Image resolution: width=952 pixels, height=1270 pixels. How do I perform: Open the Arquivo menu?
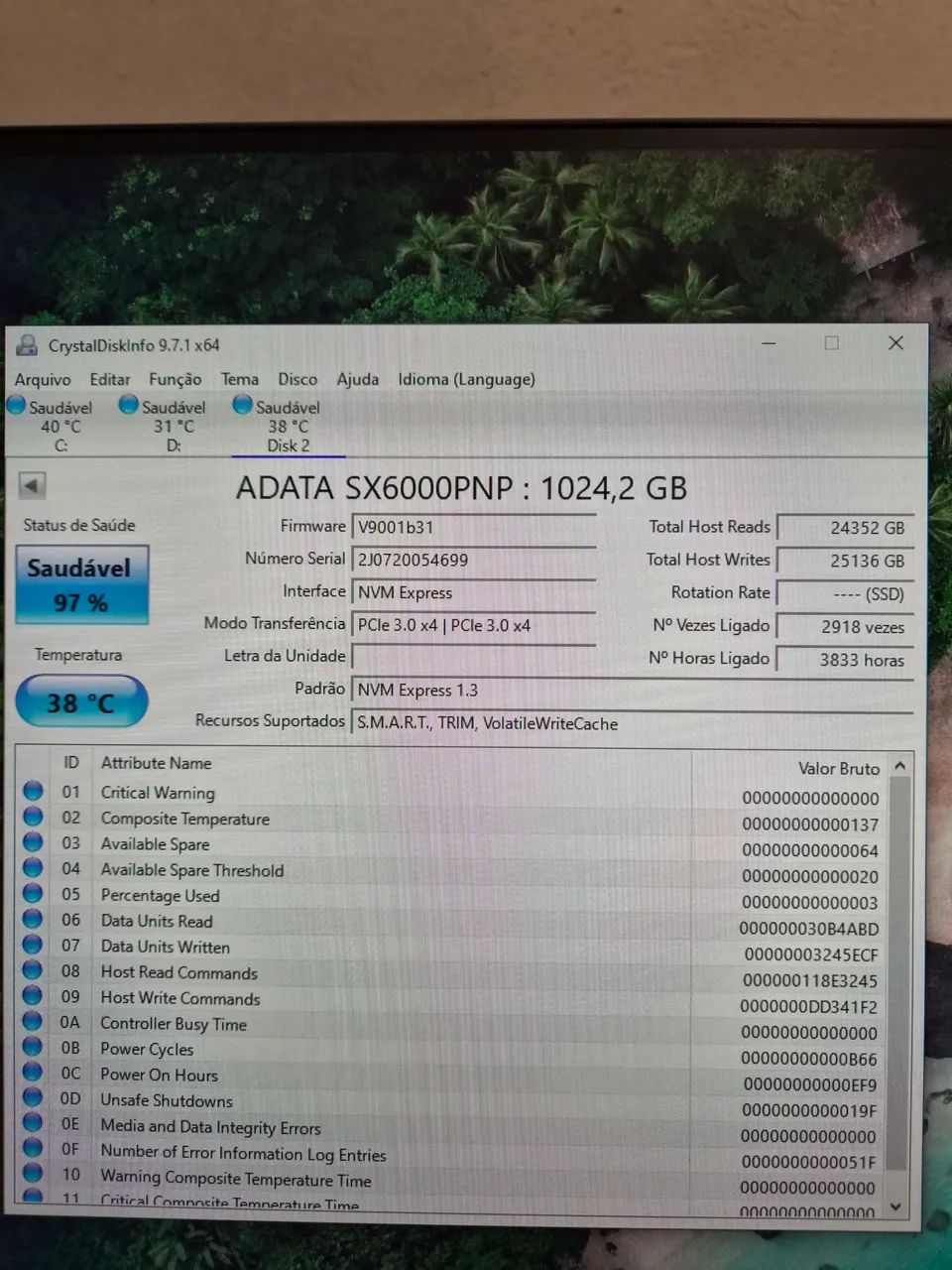point(43,380)
